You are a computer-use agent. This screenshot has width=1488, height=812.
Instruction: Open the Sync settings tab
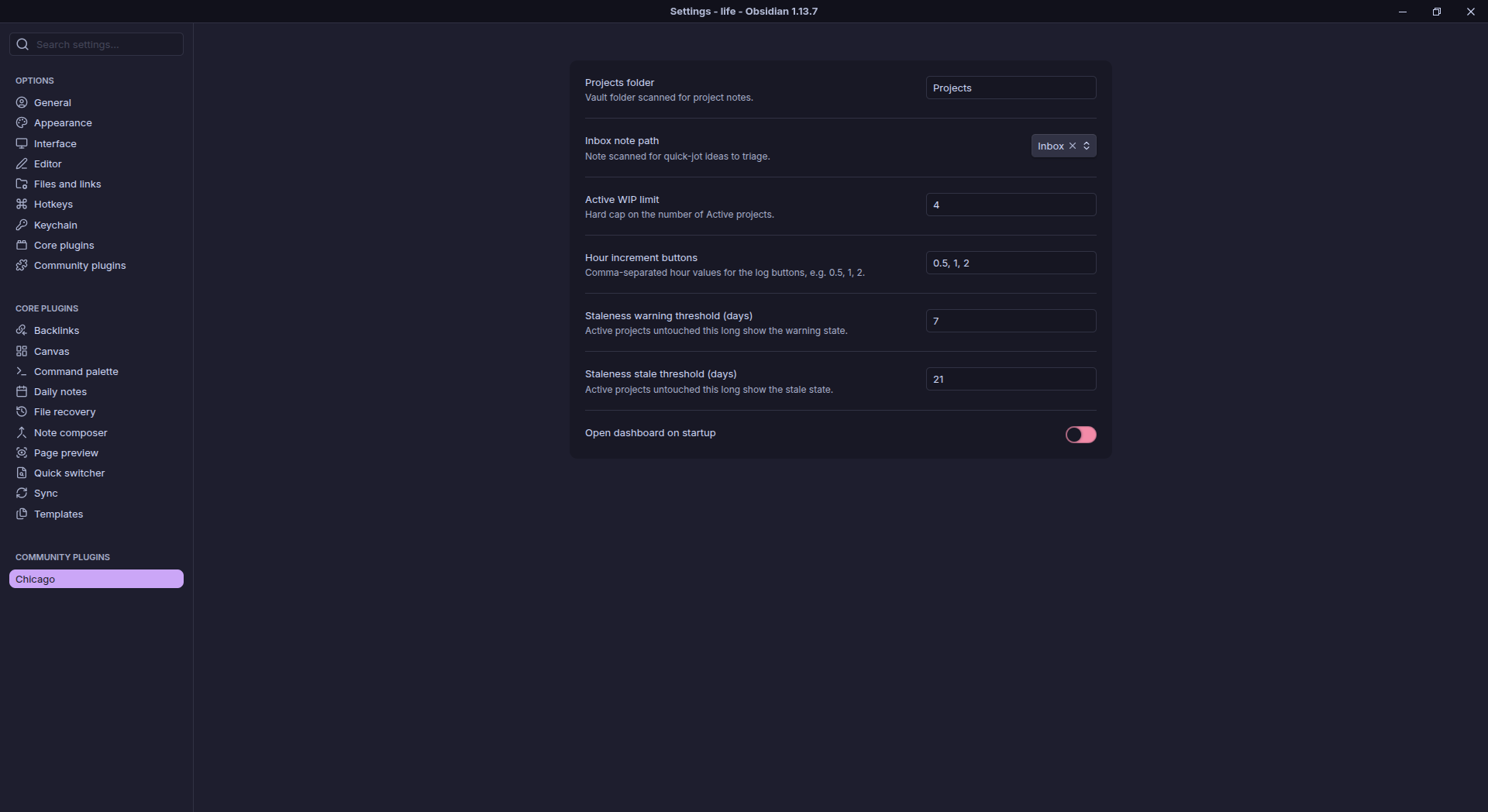(96, 493)
